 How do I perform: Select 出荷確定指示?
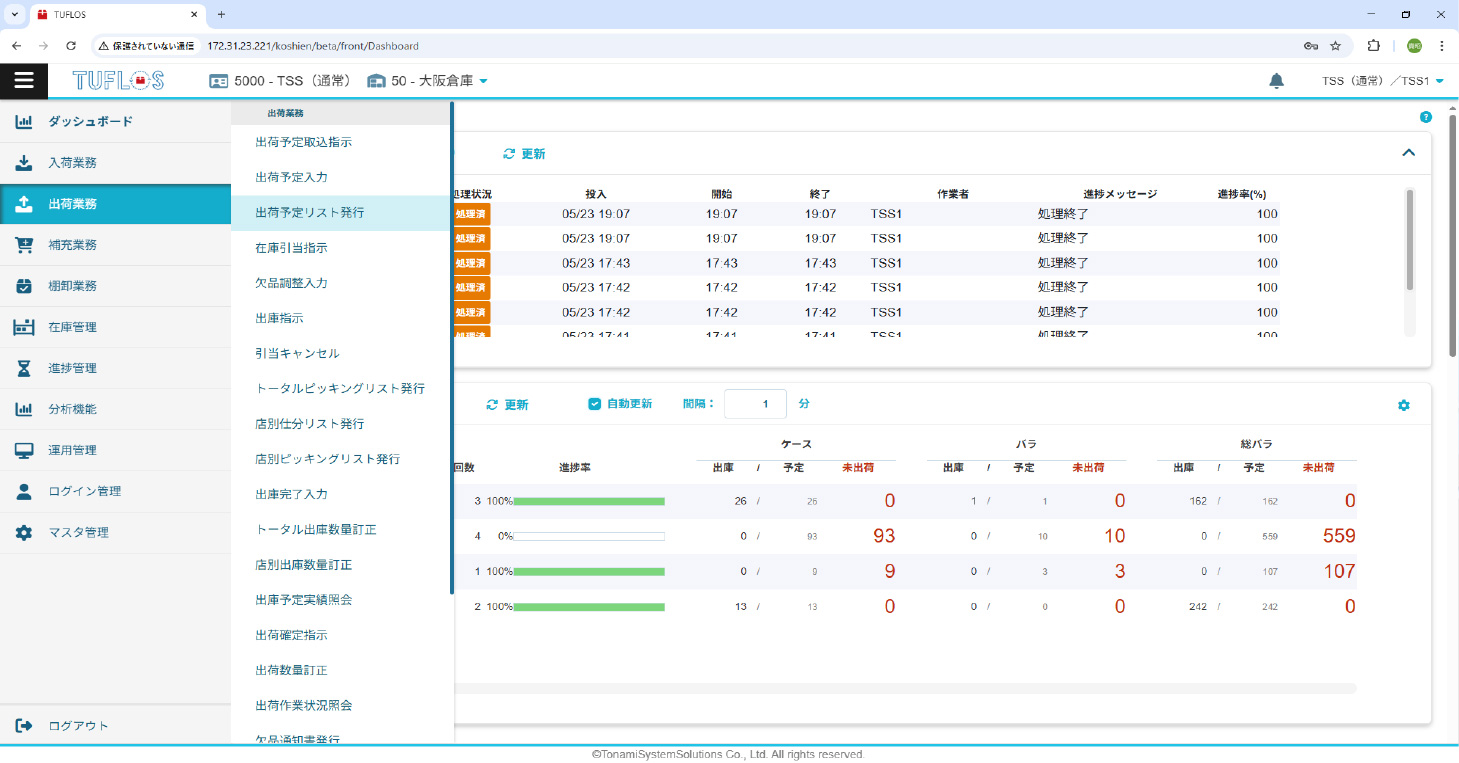tap(291, 635)
